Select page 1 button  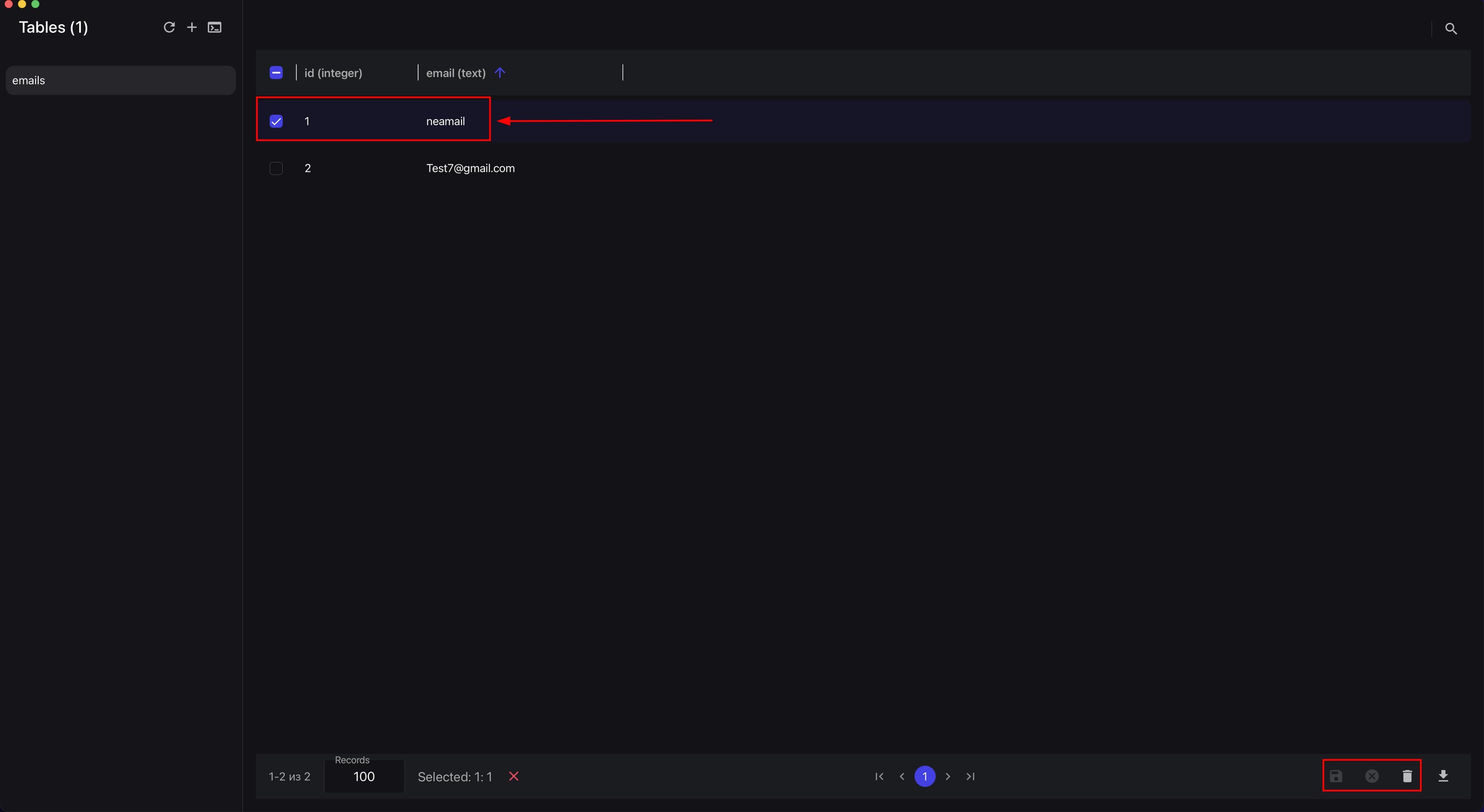coord(925,776)
